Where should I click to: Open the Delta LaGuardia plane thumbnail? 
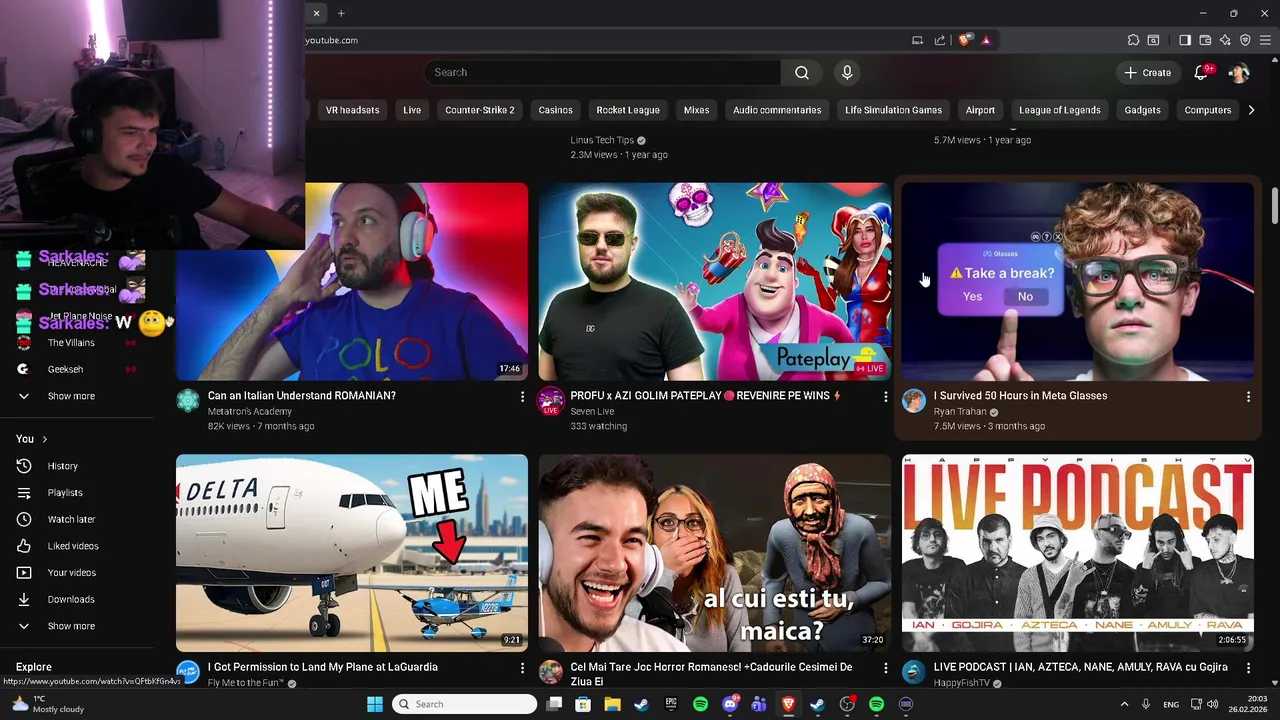tap(352, 553)
